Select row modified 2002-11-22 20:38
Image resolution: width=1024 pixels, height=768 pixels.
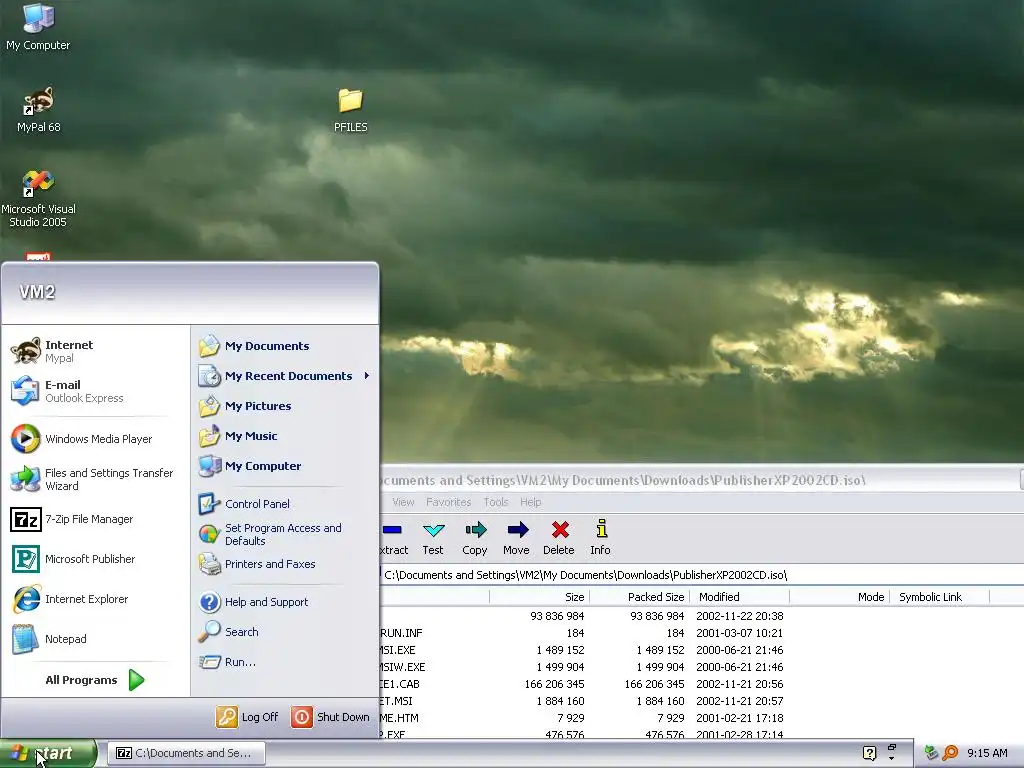701,616
